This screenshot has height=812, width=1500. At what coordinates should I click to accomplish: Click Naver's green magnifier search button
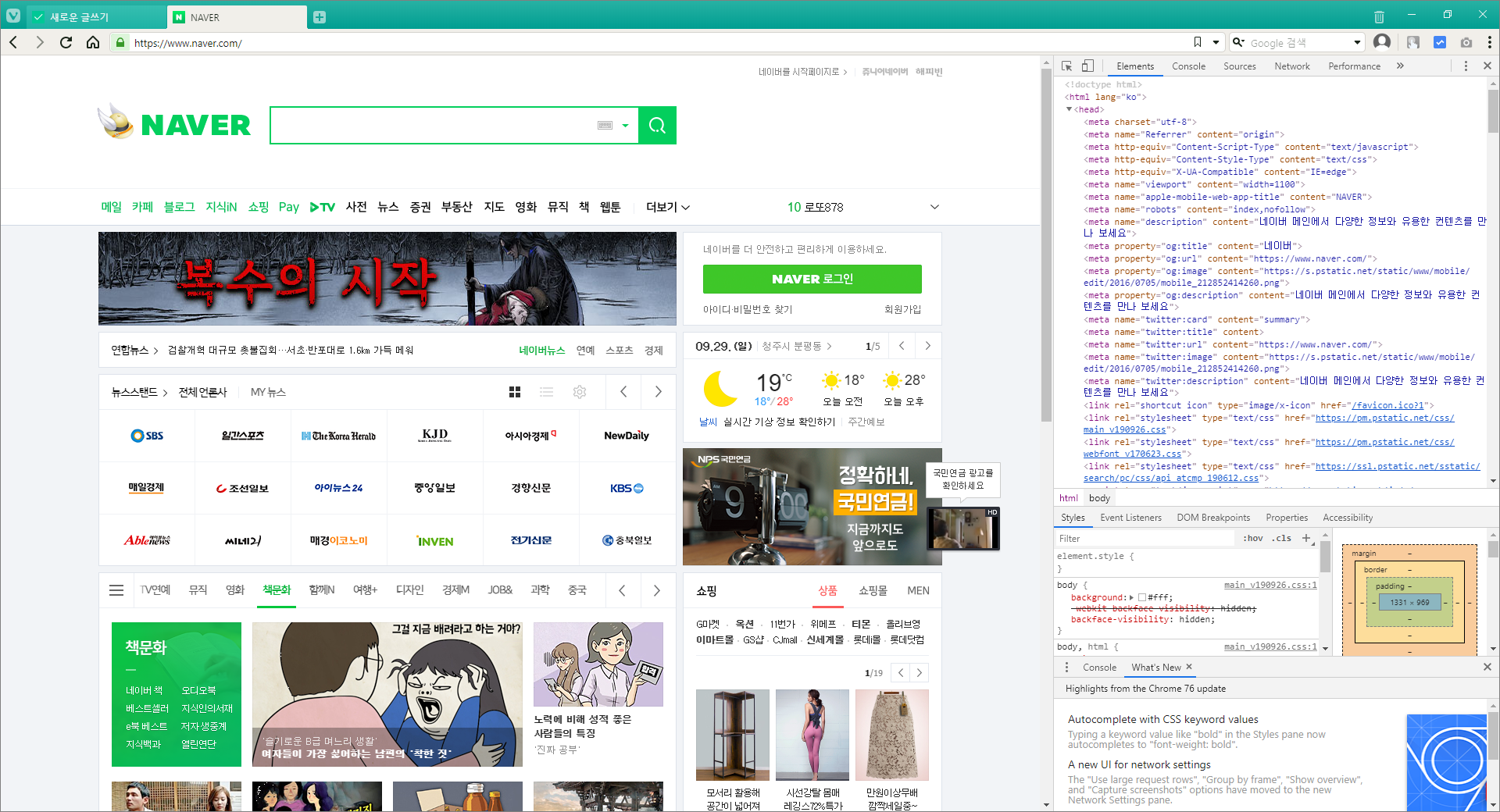point(657,125)
